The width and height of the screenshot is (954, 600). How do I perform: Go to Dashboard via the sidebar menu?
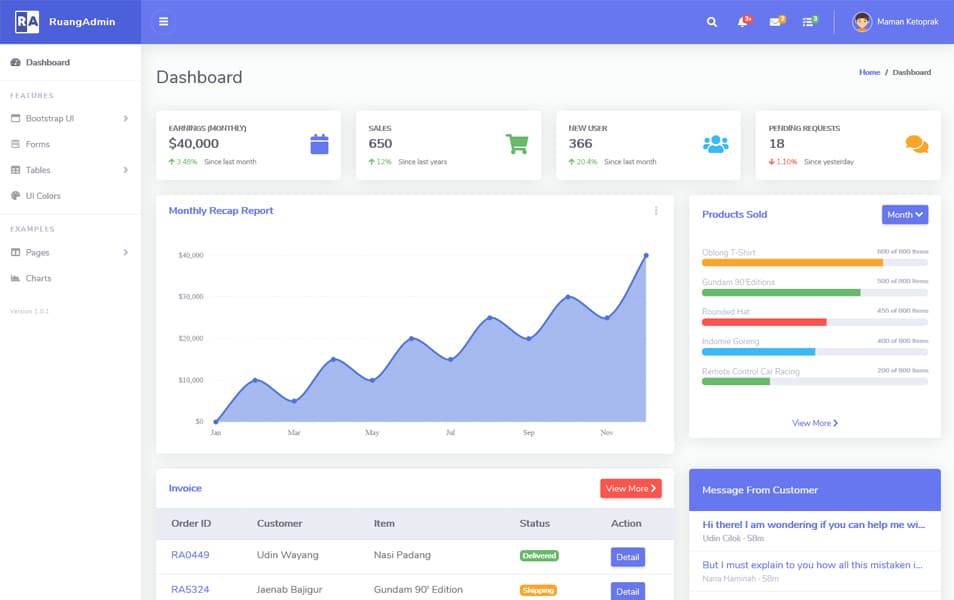click(45, 61)
